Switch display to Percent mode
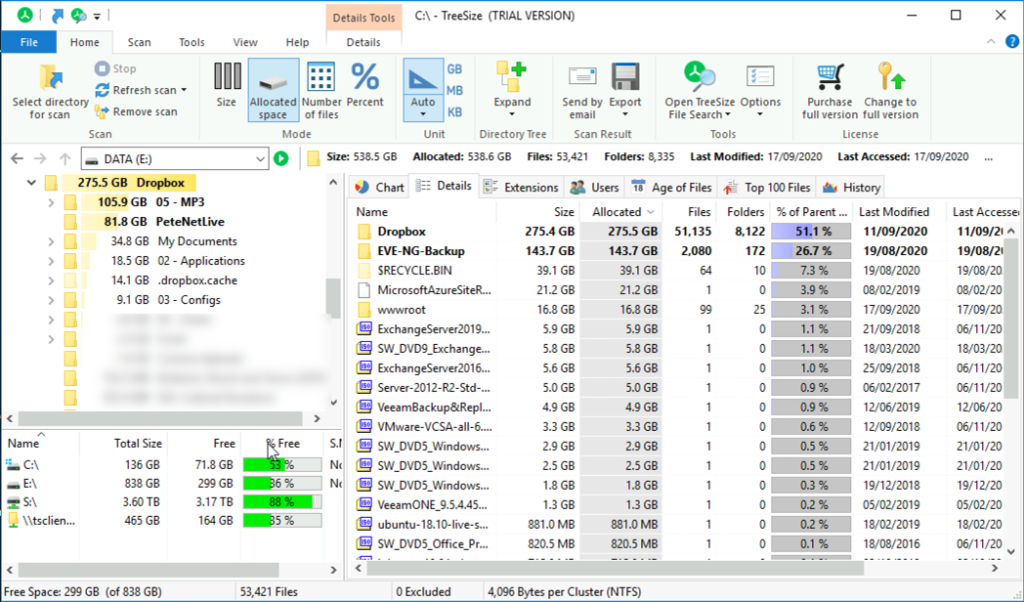Viewport: 1024px width, 602px height. pos(365,90)
